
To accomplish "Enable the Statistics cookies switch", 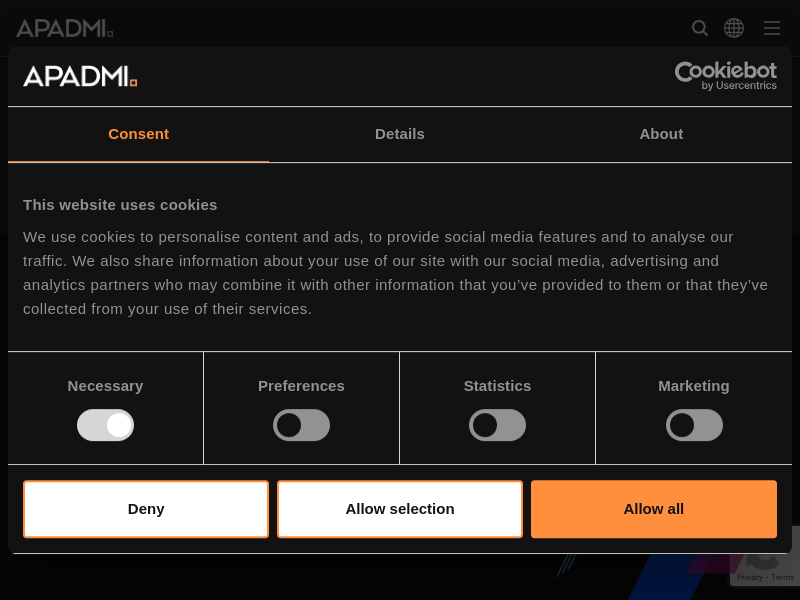I will 497,425.
